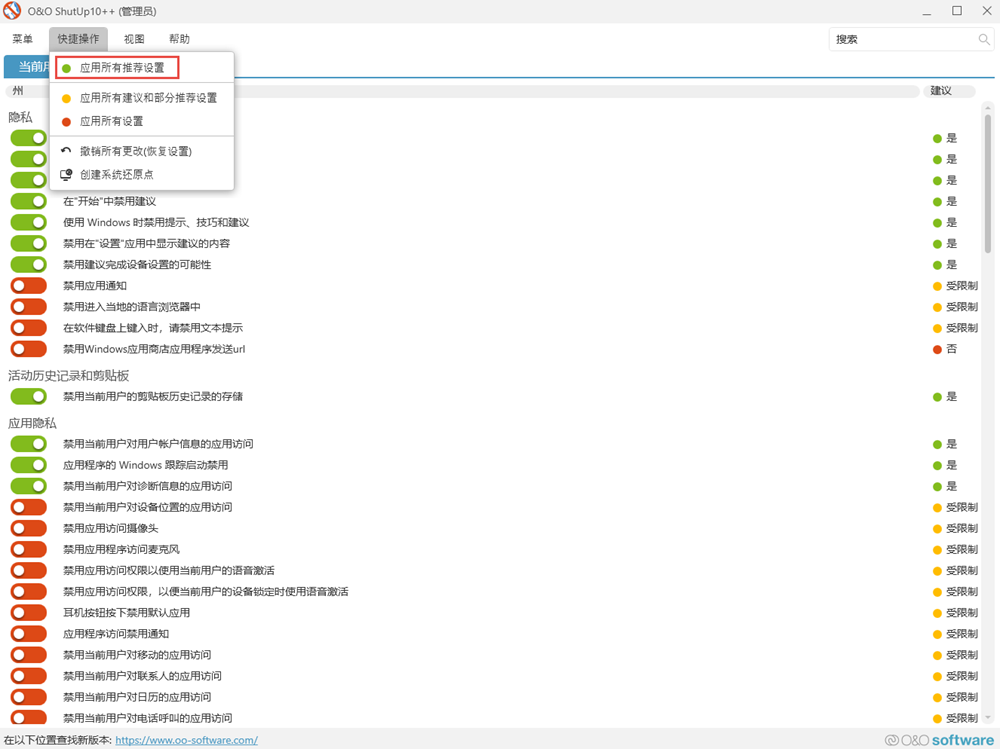Toggle 禁用应用程序访问麦克风 switch
Viewport: 1000px width, 749px height.
click(x=29, y=549)
